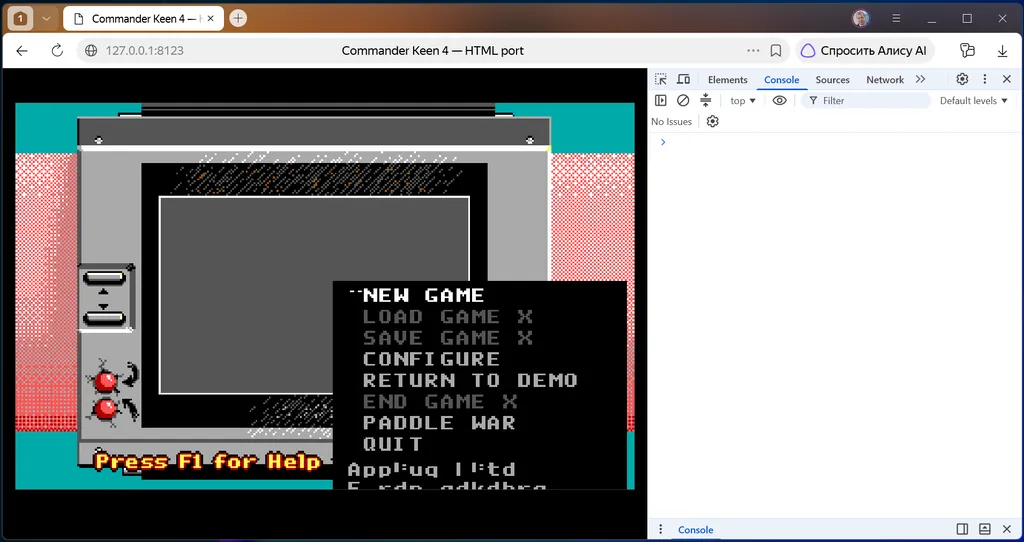Viewport: 1024px width, 542px height.
Task: Select the grayed SAVE GAME entry
Action: pyautogui.click(x=447, y=338)
